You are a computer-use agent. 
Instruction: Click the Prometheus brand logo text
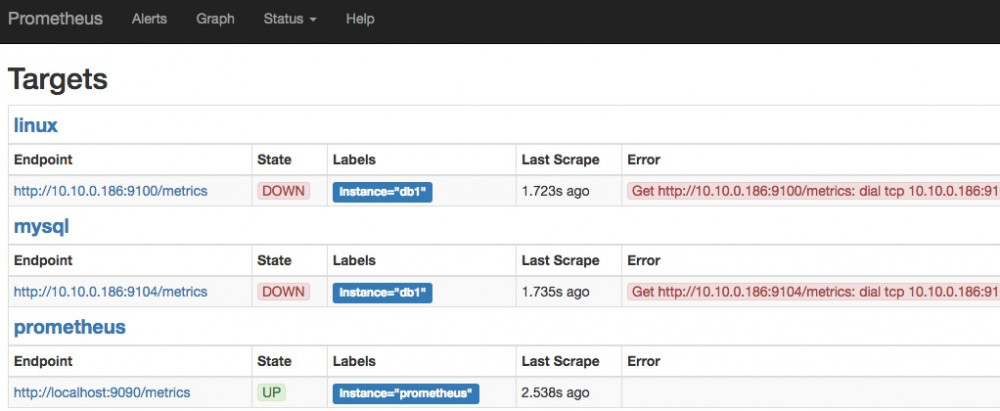(55, 19)
